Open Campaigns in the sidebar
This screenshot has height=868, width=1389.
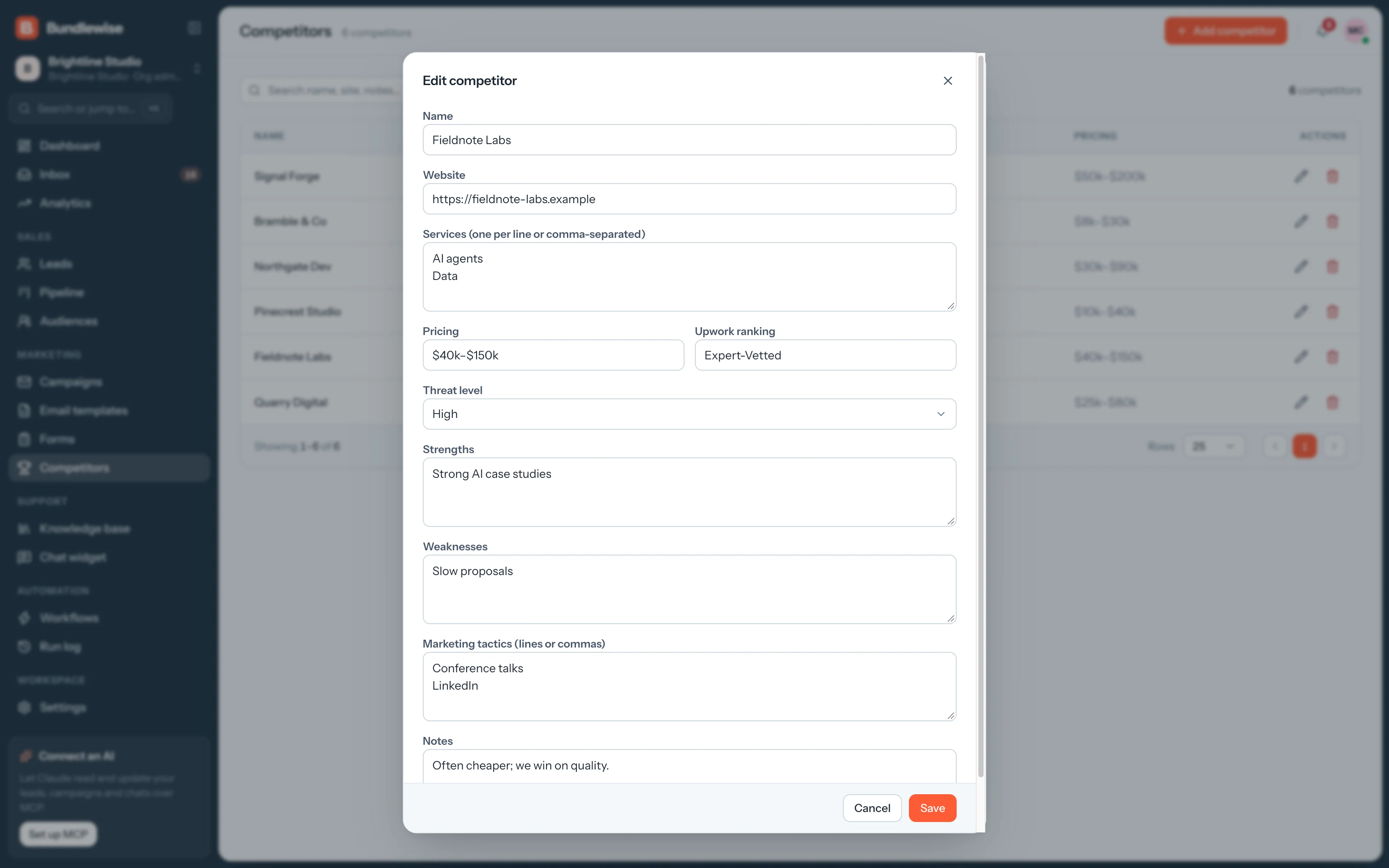(109, 382)
